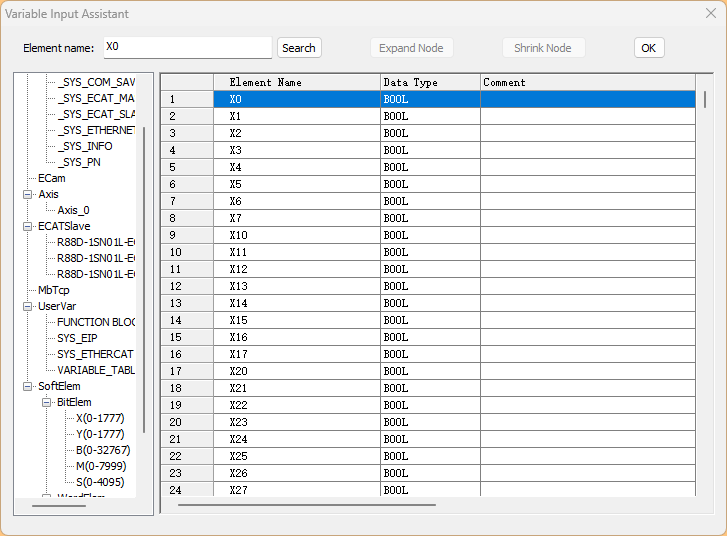Click the Element Name column header

[297, 83]
